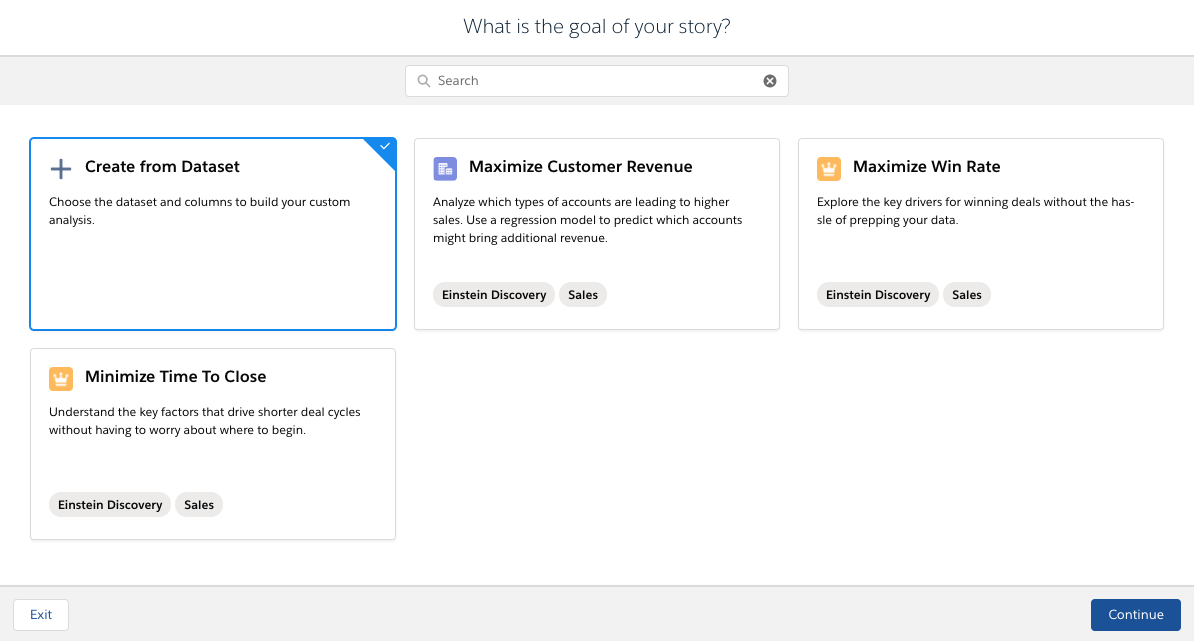The height and width of the screenshot is (641, 1194).
Task: Click the Maximize Customer Revenue table icon
Action: click(x=445, y=168)
